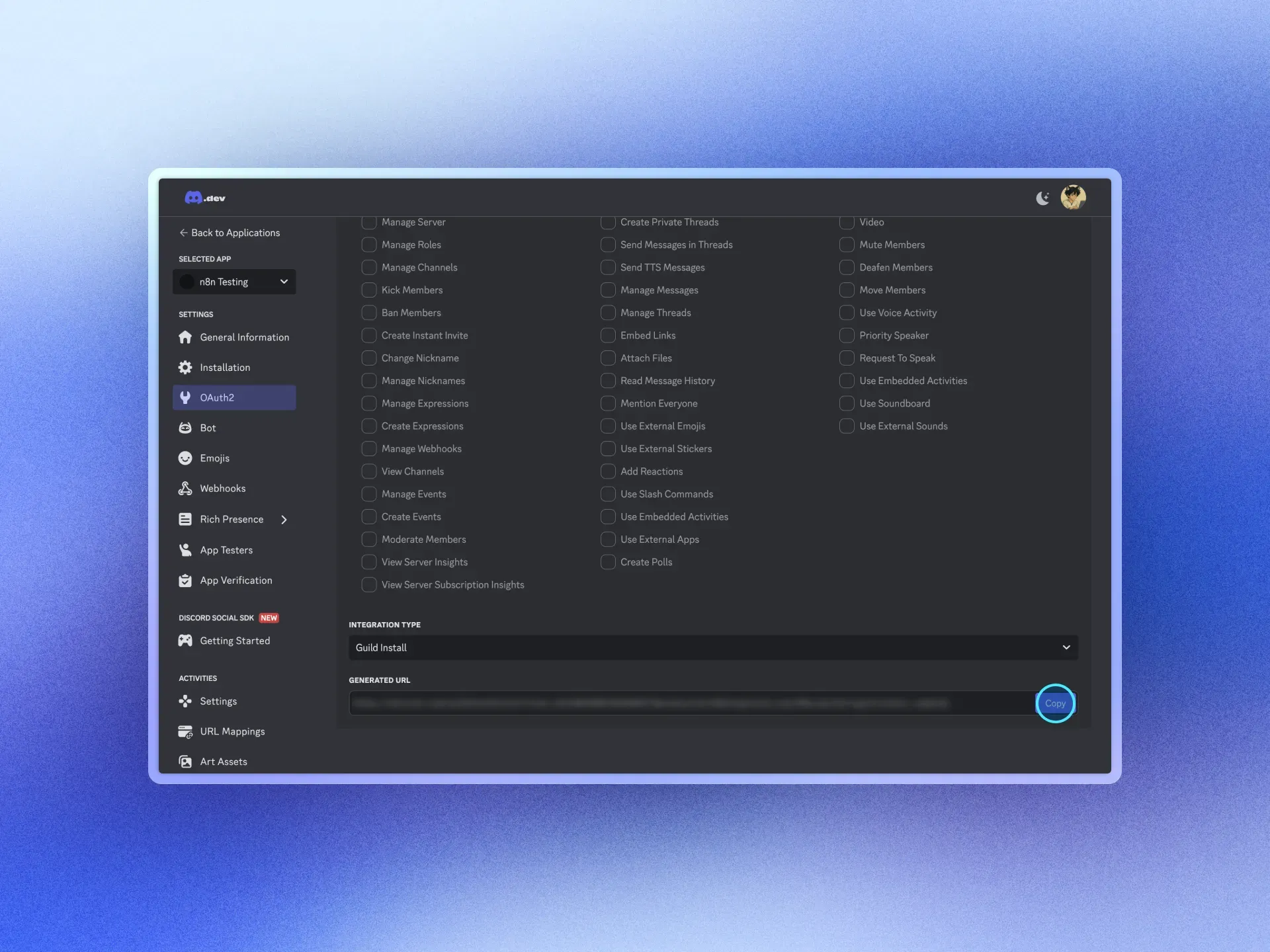Click the Emojis smiley icon

(x=185, y=458)
